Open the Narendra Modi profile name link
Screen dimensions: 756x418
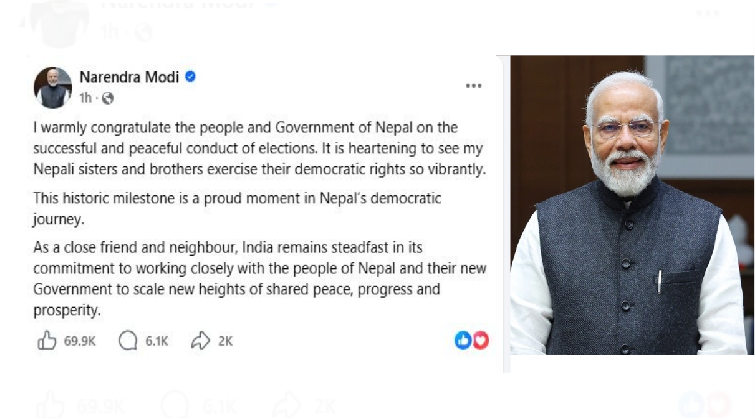coord(130,77)
